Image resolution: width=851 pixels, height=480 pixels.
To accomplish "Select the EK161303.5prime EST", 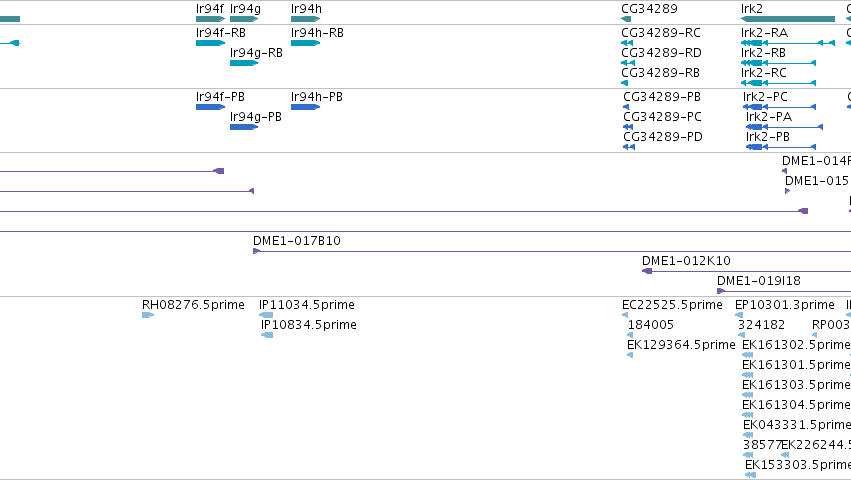I will (x=796, y=385).
